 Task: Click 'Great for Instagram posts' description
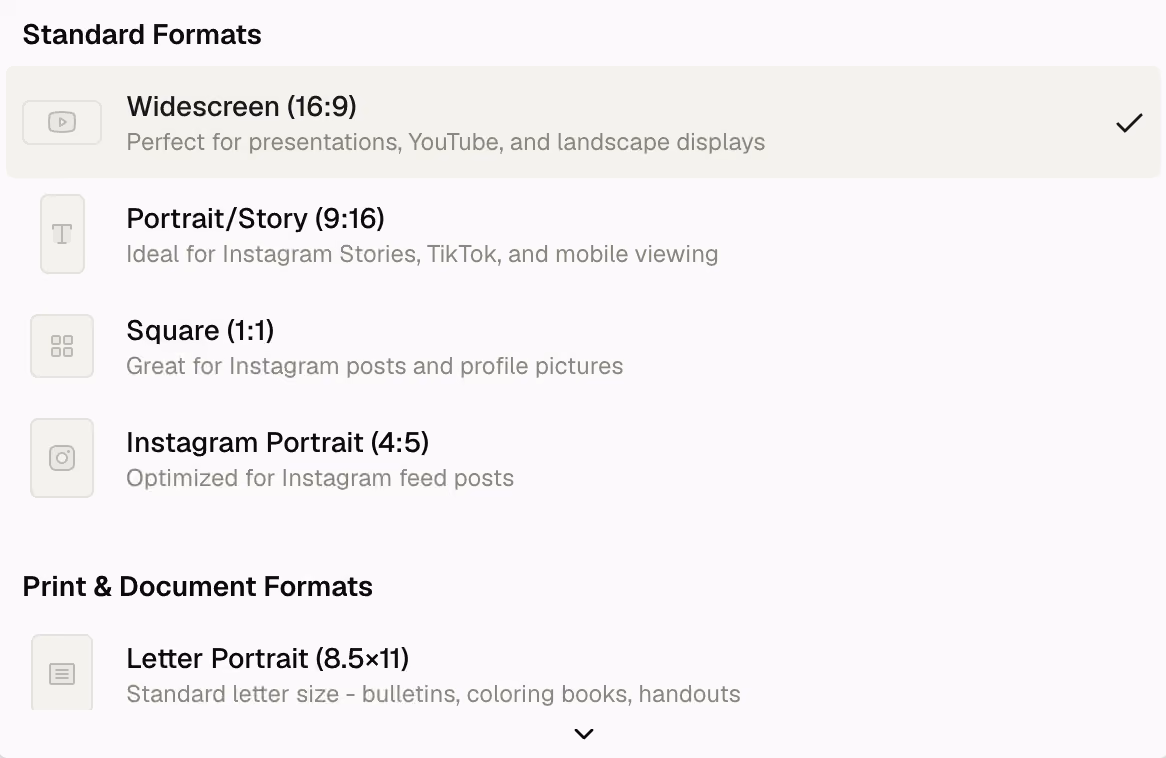[375, 366]
